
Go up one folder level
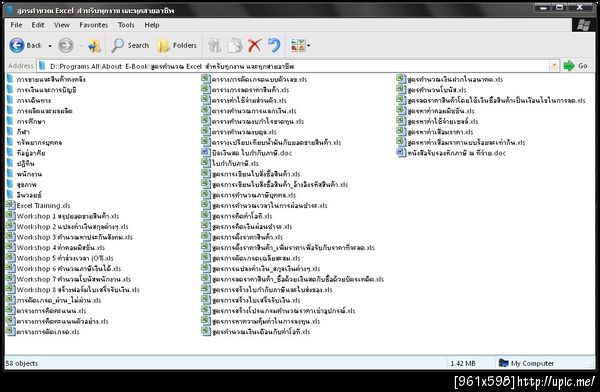94,46
